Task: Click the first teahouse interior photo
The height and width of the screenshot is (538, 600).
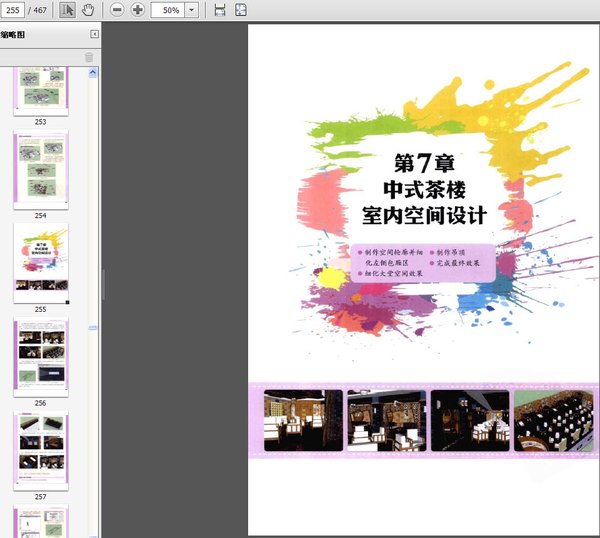Action: pos(303,420)
